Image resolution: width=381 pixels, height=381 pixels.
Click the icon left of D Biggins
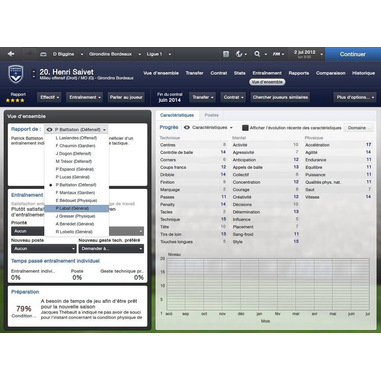point(43,54)
